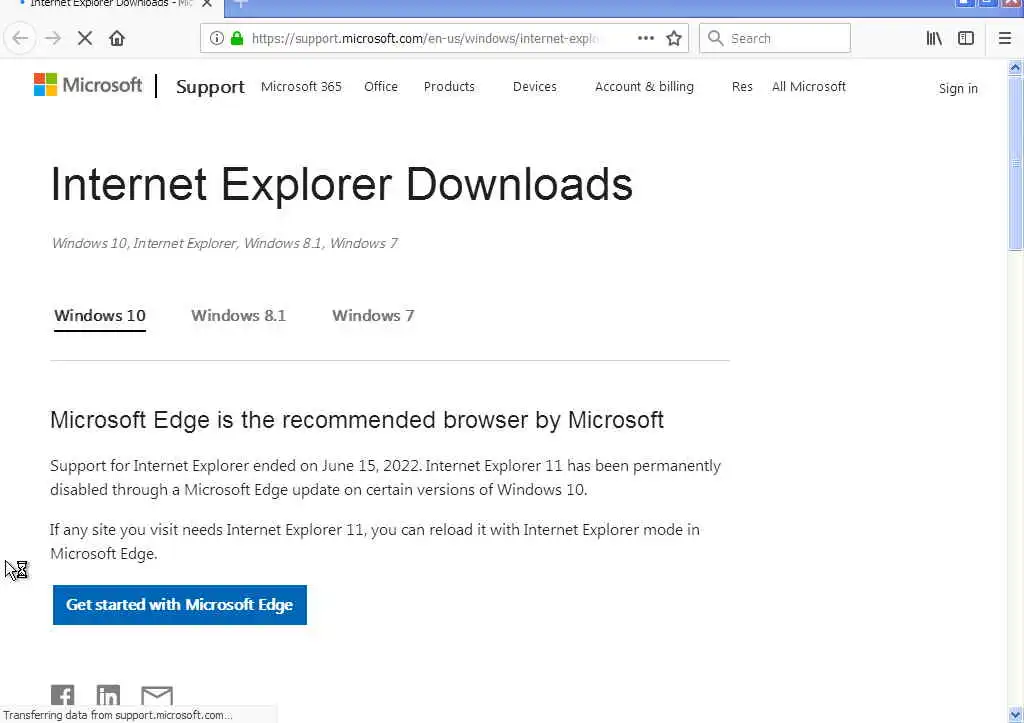This screenshot has height=723, width=1024.
Task: Stop loading the page with X button
Action: tap(85, 39)
